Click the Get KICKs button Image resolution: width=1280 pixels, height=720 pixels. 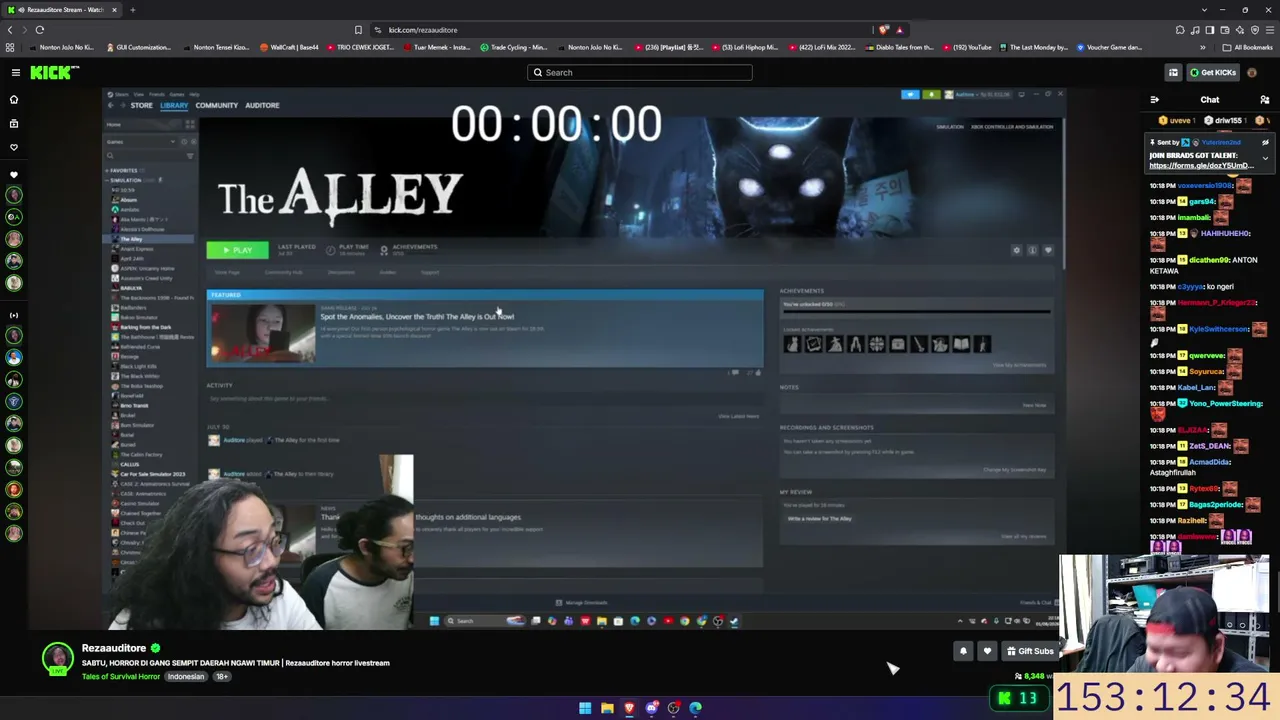(x=1212, y=72)
